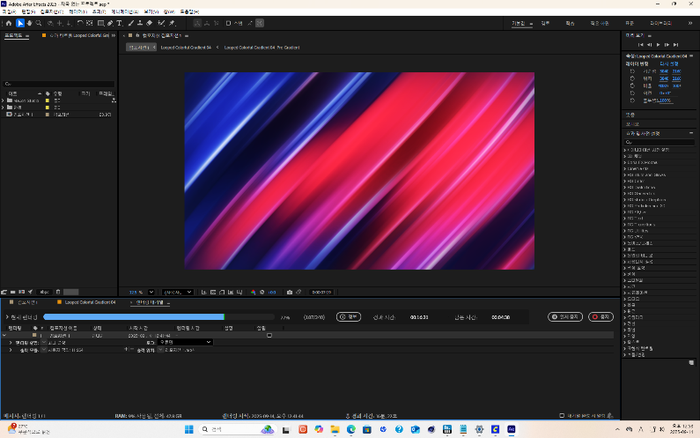The width and height of the screenshot is (700, 438).
Task: Expand the first folder in Project panel
Action: pos(5,100)
